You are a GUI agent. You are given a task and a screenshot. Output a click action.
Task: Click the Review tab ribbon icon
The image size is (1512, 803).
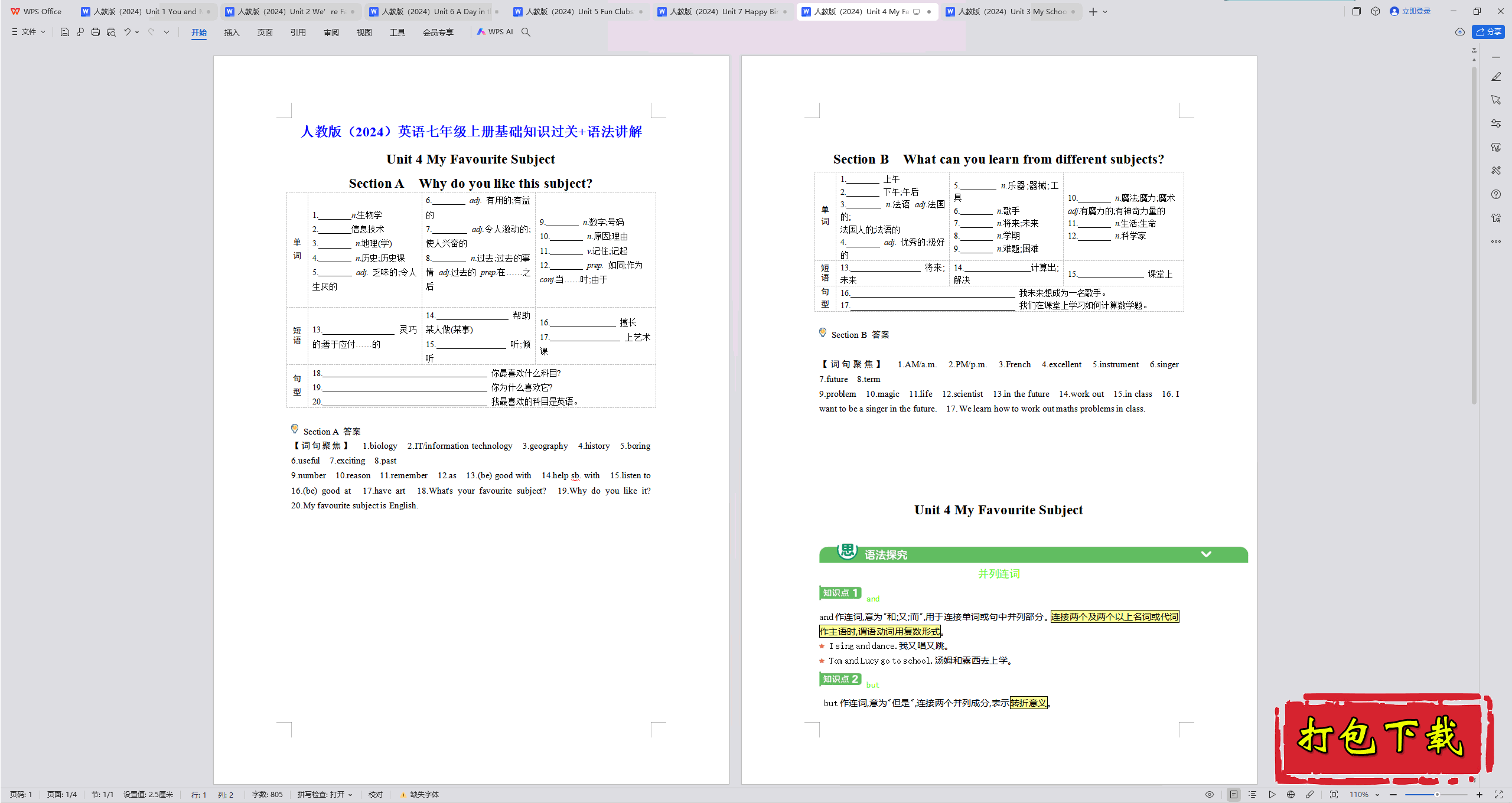331,32
